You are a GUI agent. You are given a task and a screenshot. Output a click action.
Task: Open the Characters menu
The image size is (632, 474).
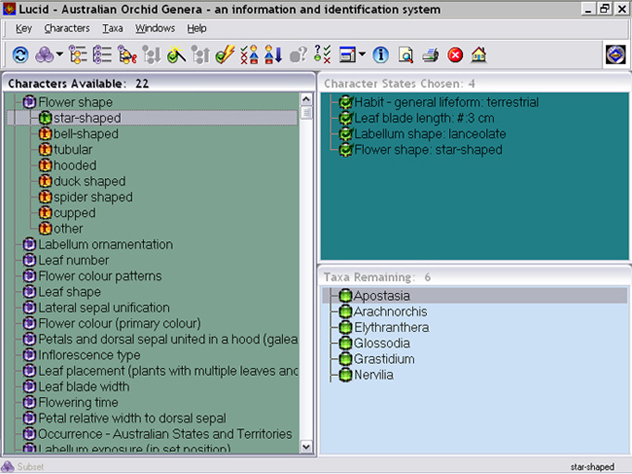point(67,28)
